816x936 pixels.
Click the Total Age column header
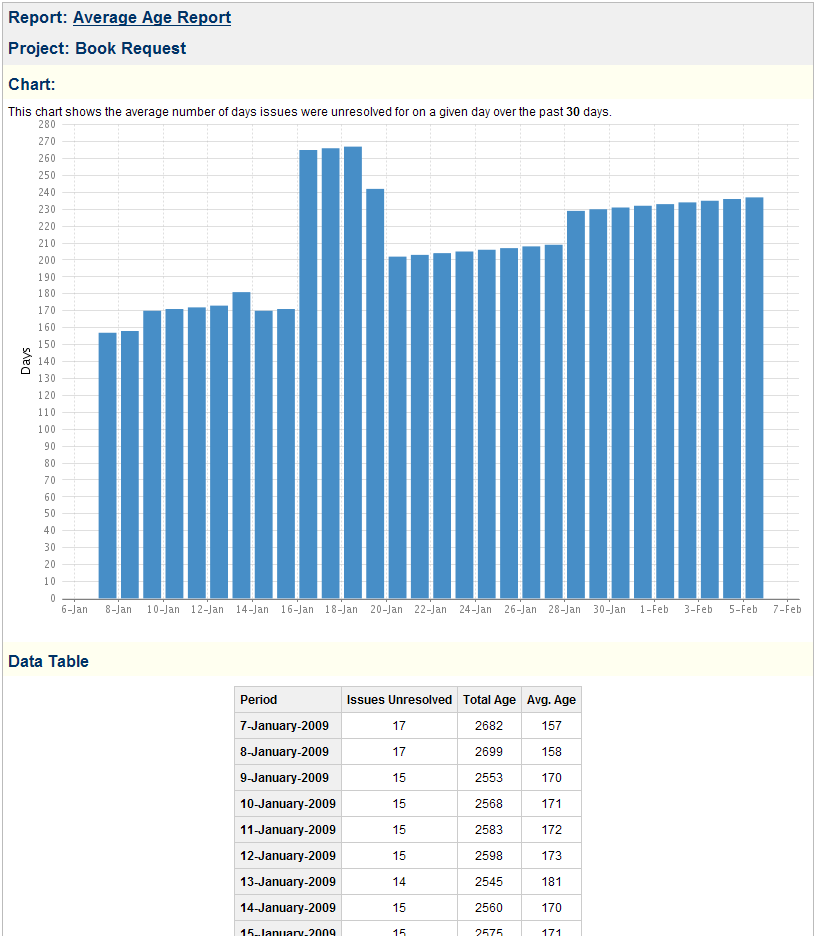[x=489, y=700]
